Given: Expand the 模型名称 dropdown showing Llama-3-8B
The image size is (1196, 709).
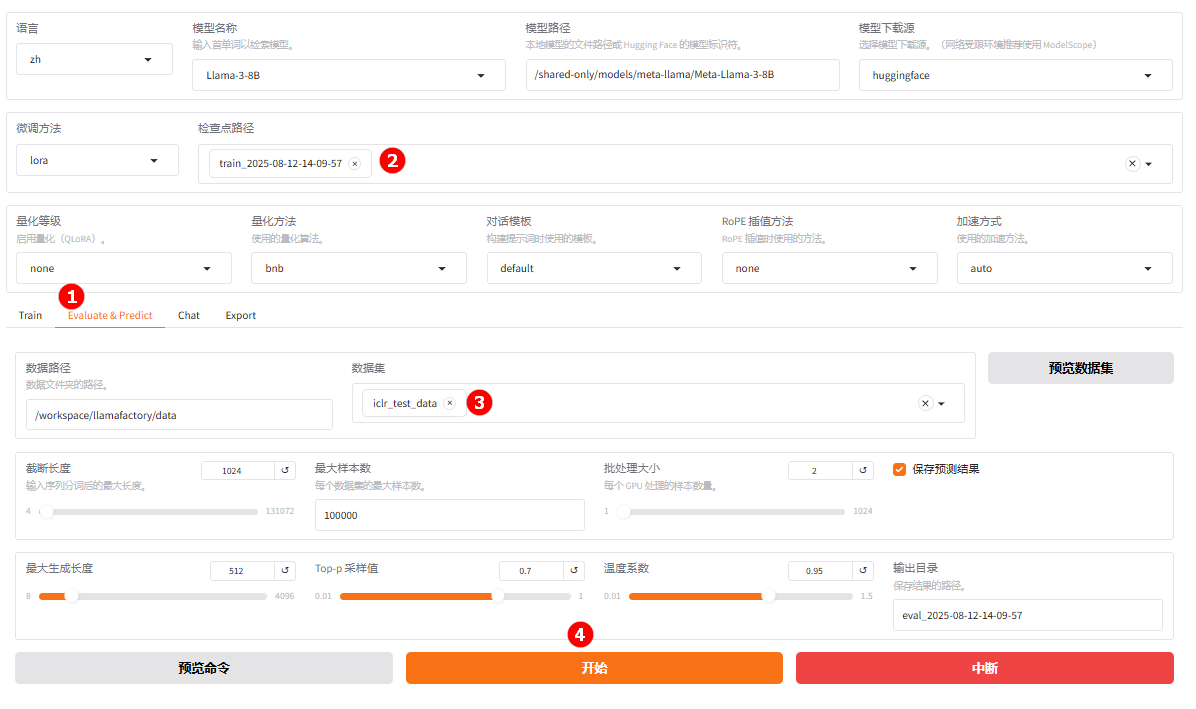Looking at the screenshot, I should [x=348, y=75].
